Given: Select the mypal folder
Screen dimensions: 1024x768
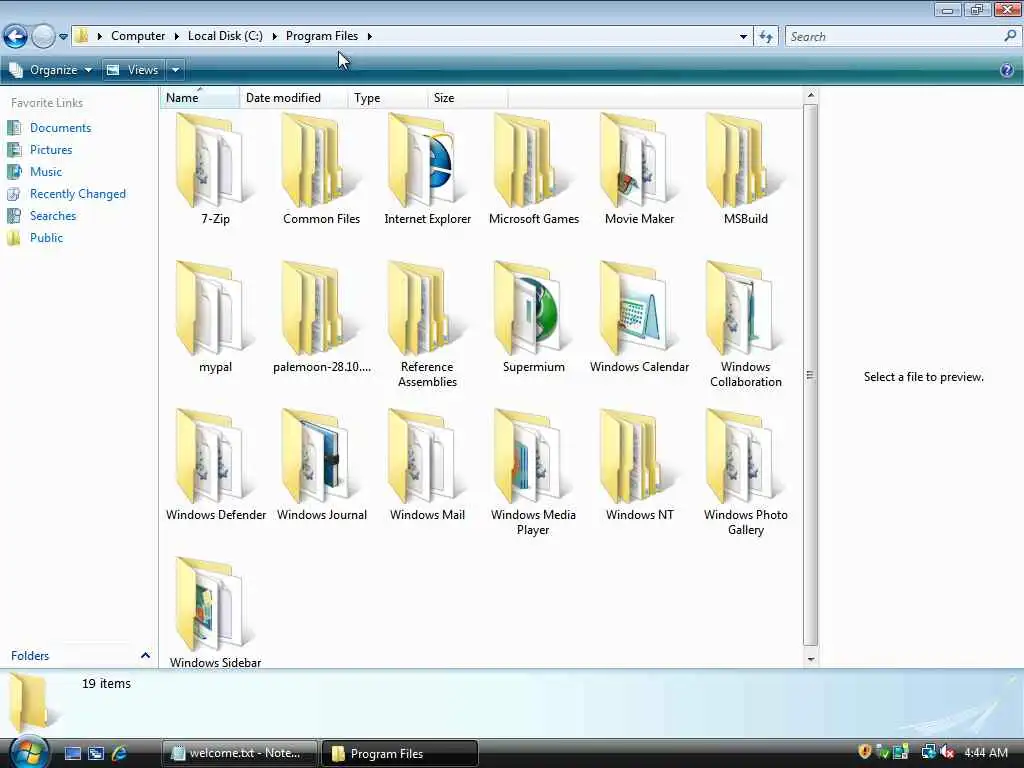Looking at the screenshot, I should [215, 317].
